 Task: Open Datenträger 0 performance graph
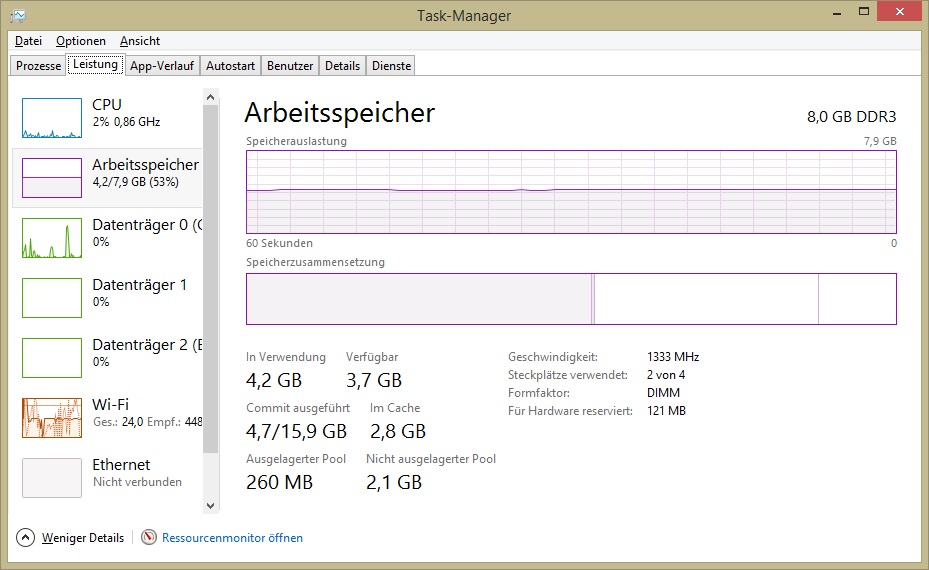[x=52, y=238]
